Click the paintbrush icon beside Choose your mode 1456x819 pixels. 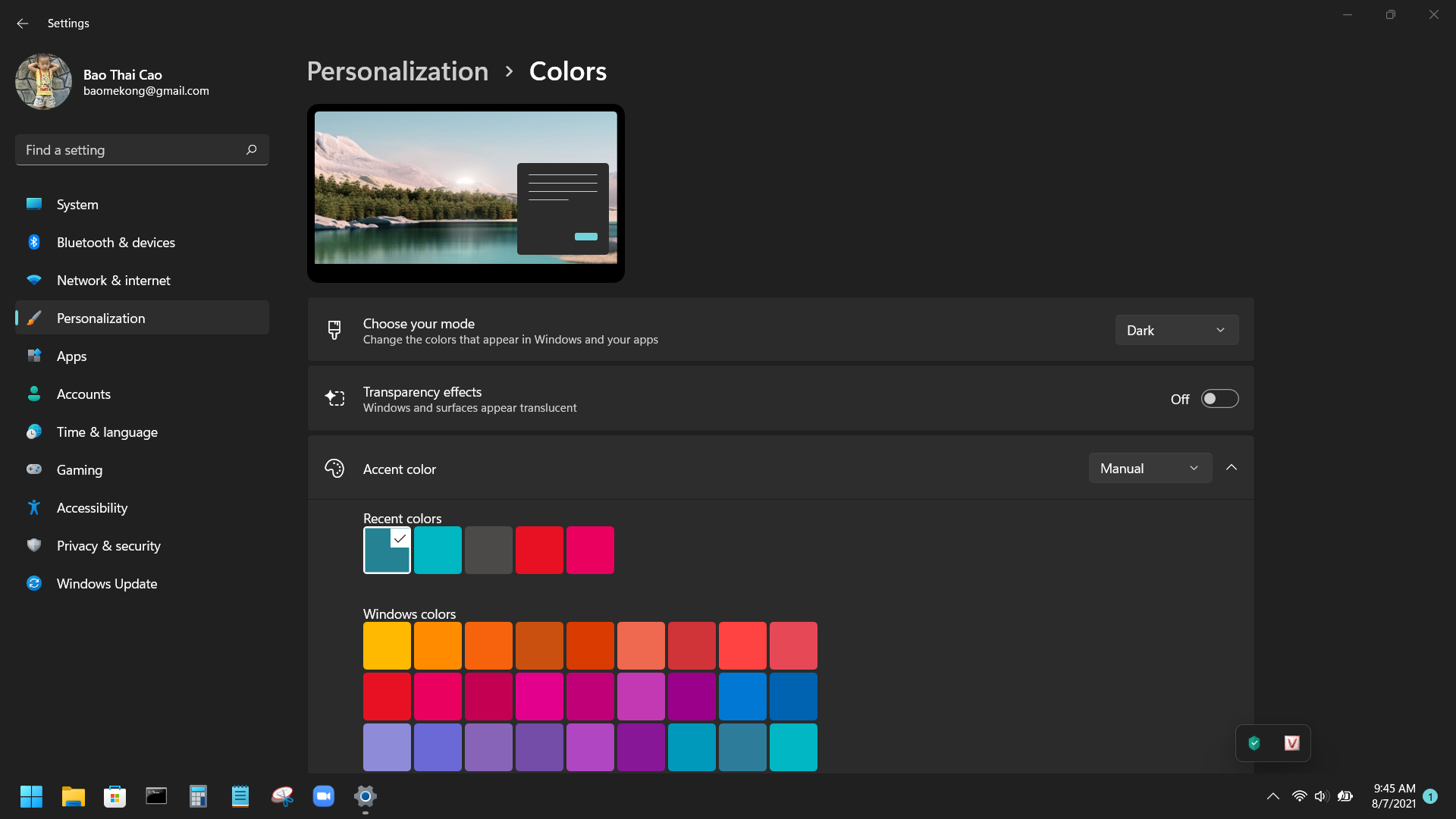pos(334,330)
